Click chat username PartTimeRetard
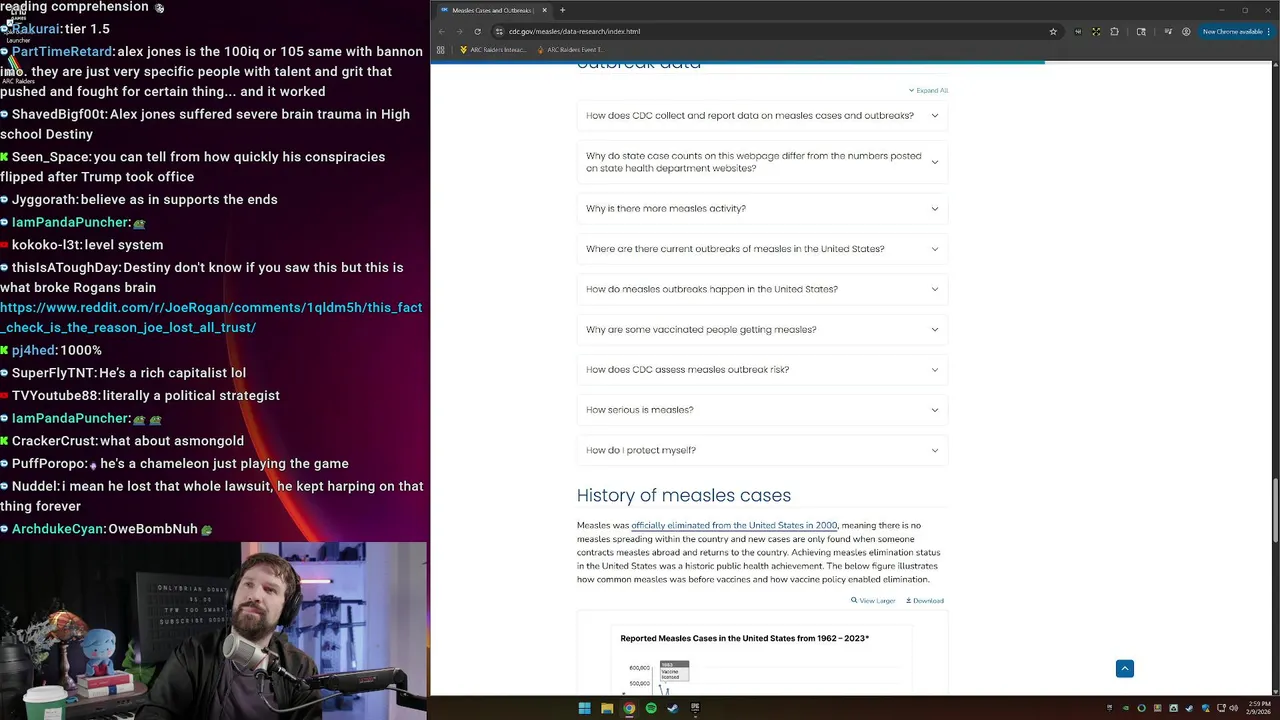Image resolution: width=1280 pixels, height=720 pixels. 63,51
